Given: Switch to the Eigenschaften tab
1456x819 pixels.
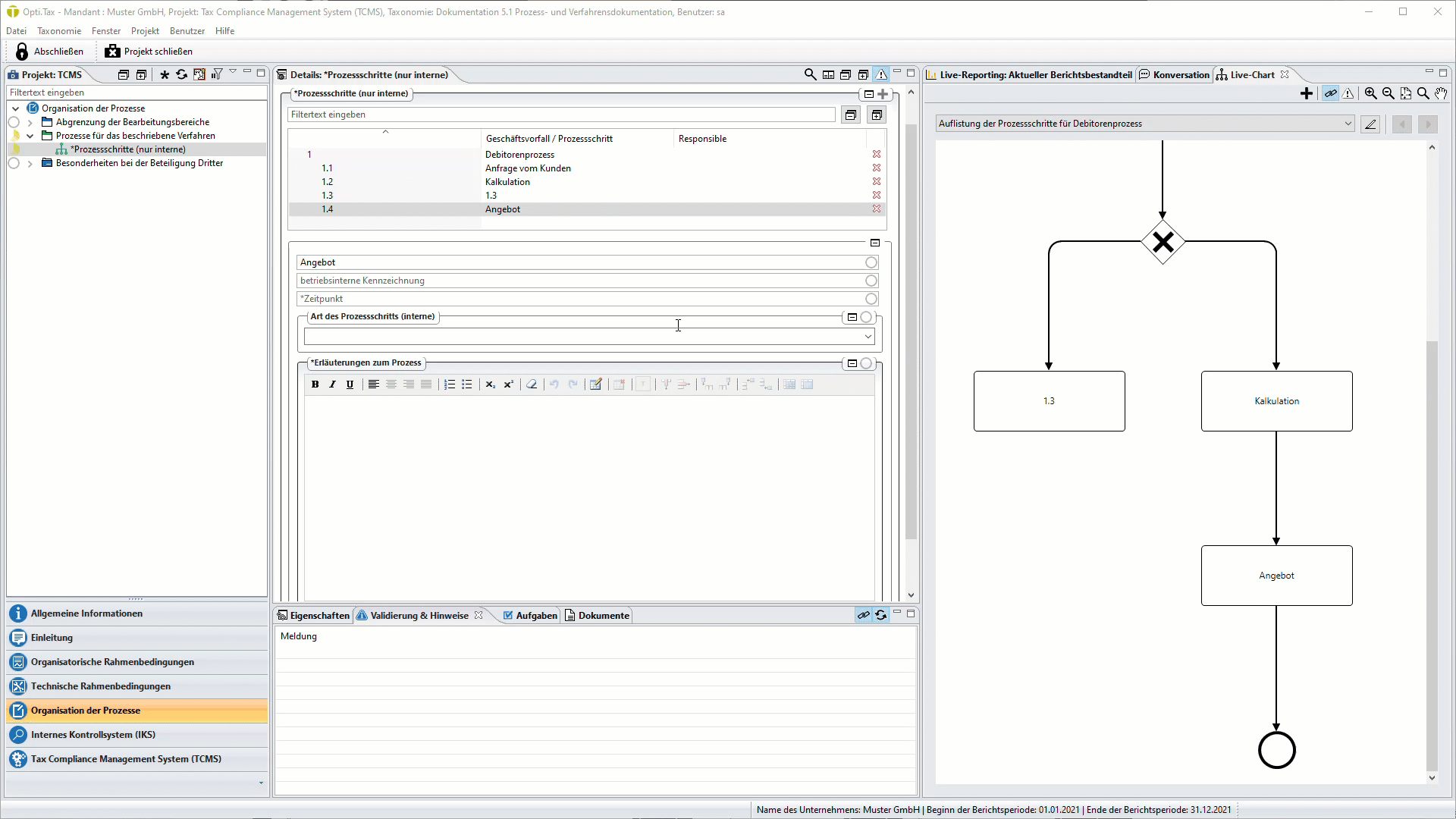Looking at the screenshot, I should point(312,615).
